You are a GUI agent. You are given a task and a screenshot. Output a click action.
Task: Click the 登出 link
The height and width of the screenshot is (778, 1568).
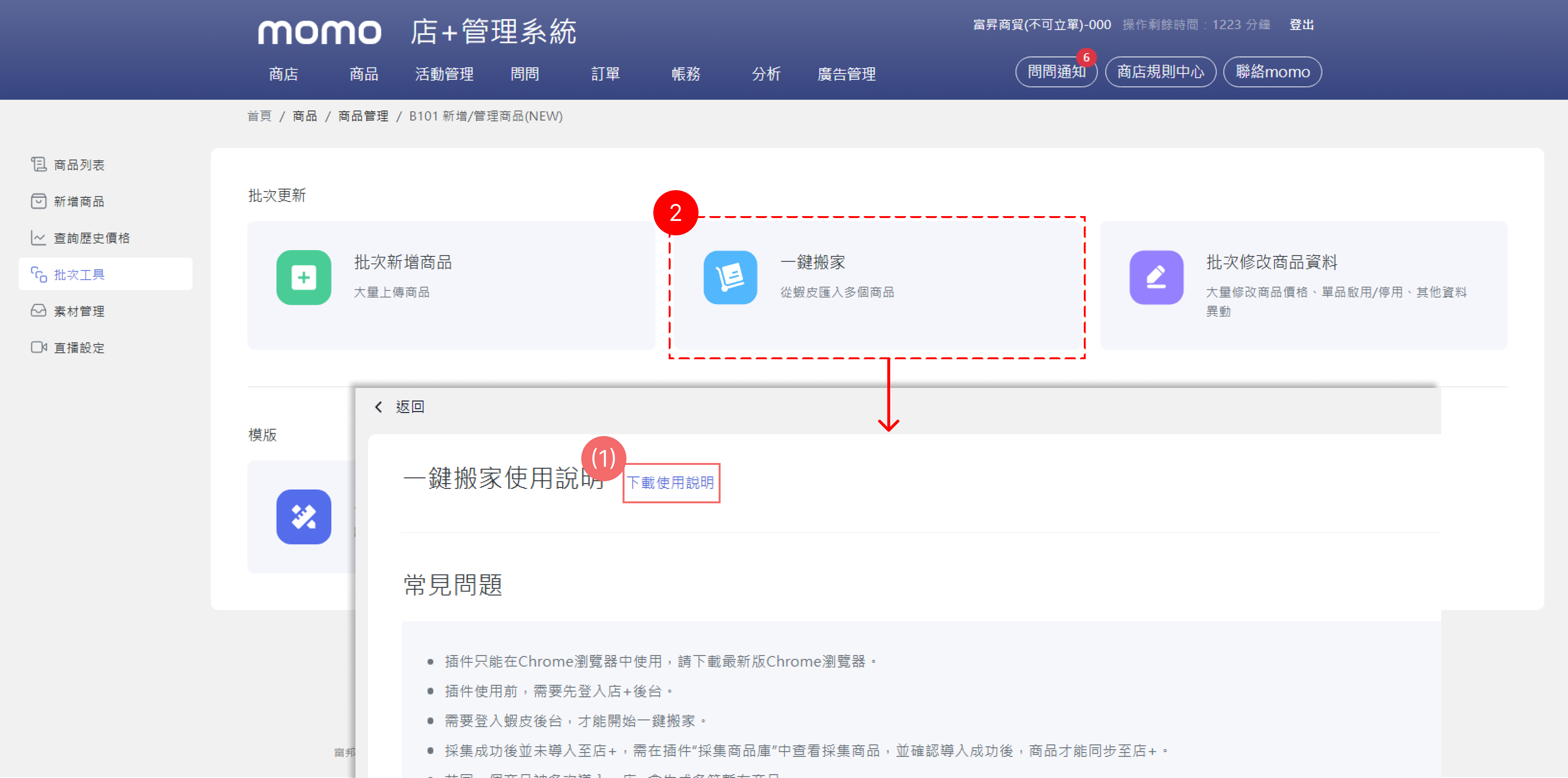pyautogui.click(x=1302, y=25)
